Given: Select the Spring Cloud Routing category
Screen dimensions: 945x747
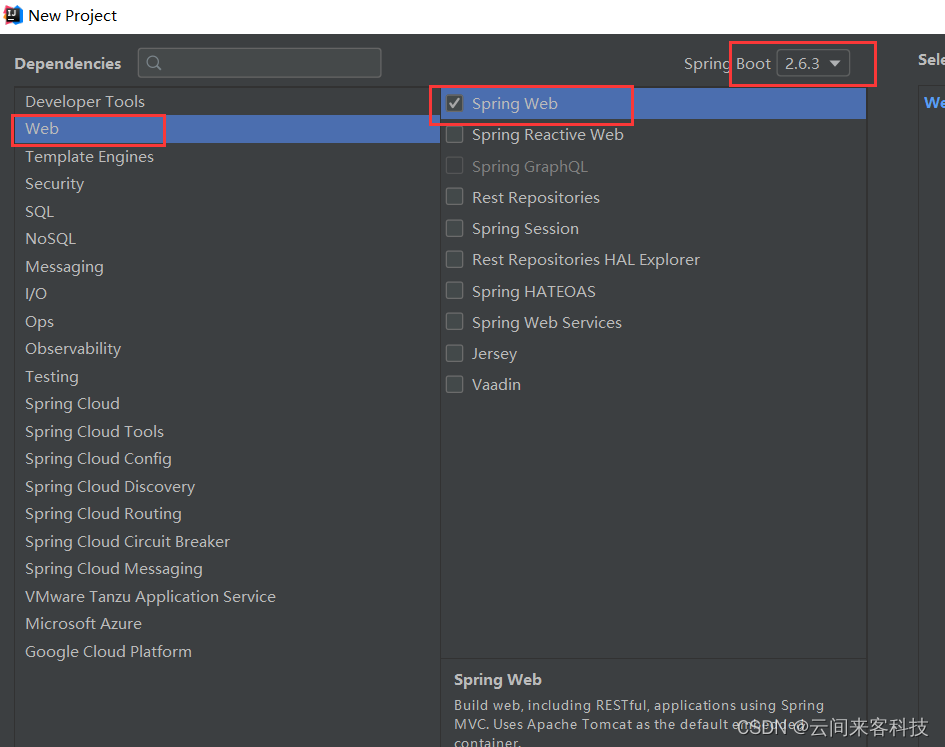Looking at the screenshot, I should tap(227, 514).
